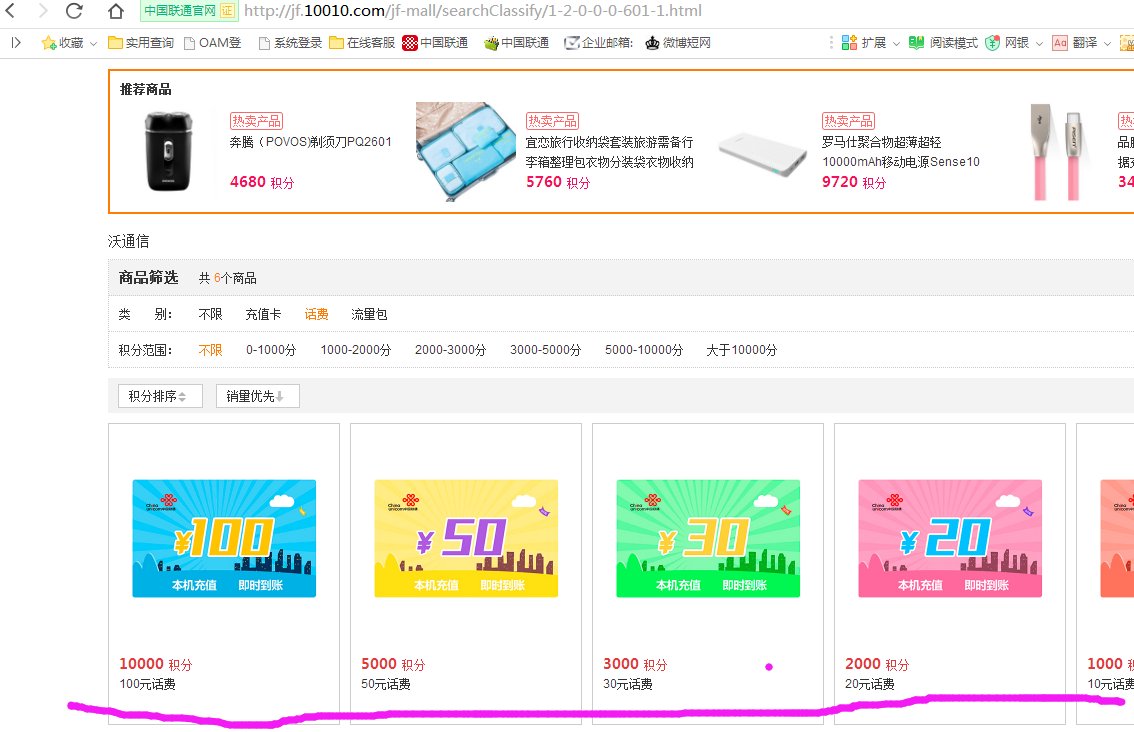Open the 积分排序 sort dropdown
This screenshot has height=732, width=1134.
tap(159, 395)
